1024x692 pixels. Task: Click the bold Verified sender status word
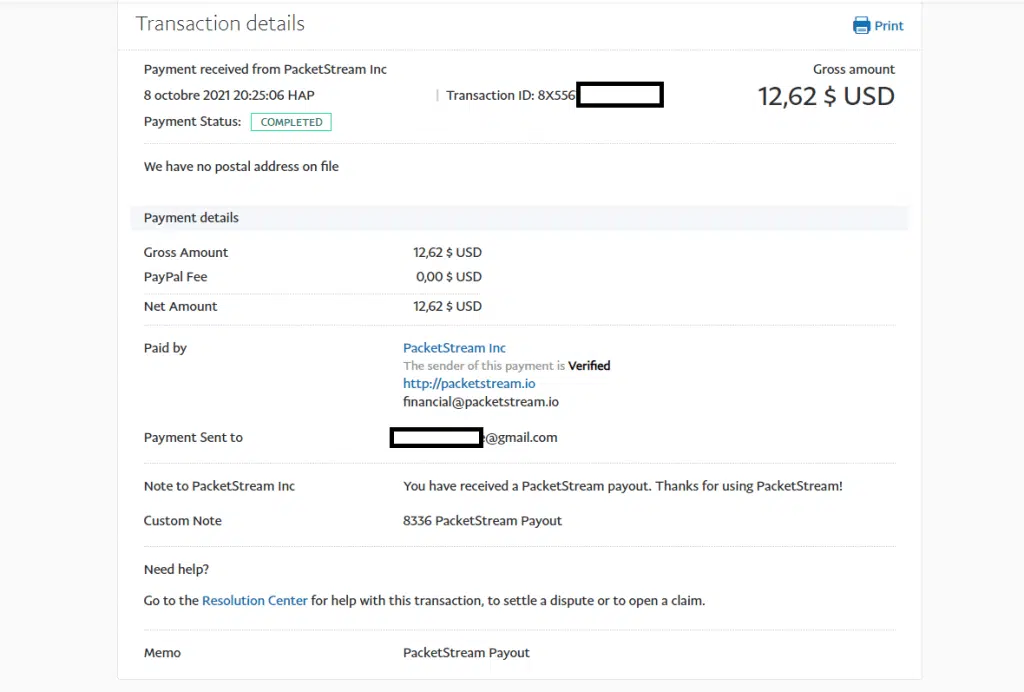[589, 366]
